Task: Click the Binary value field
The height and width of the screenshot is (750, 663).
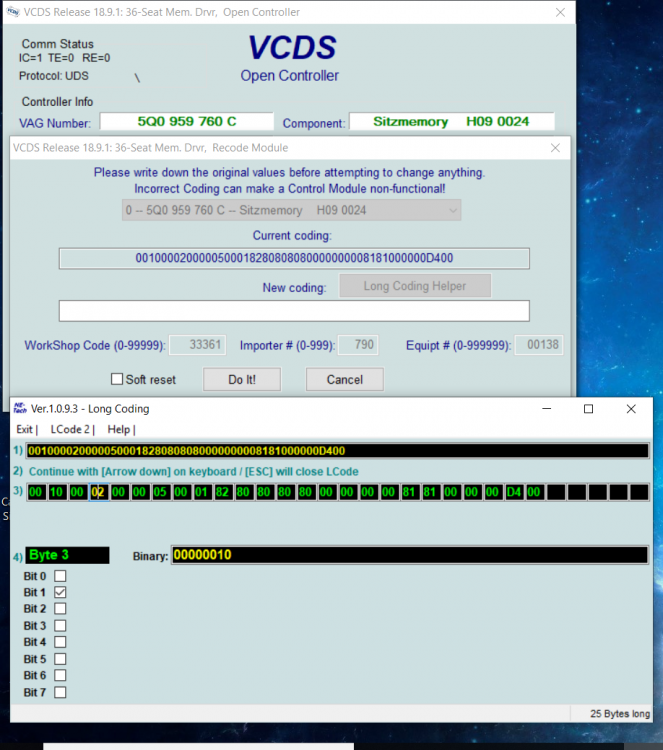Action: coord(410,555)
